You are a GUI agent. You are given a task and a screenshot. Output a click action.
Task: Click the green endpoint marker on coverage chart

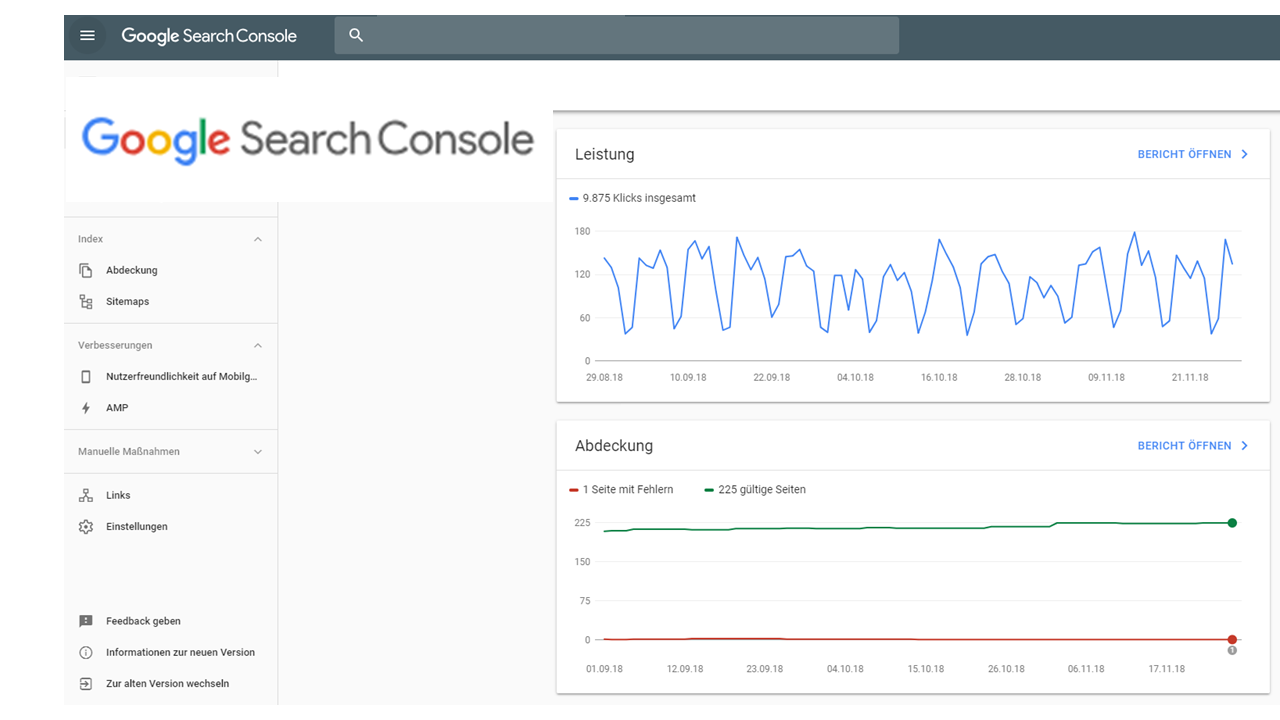(x=1232, y=523)
